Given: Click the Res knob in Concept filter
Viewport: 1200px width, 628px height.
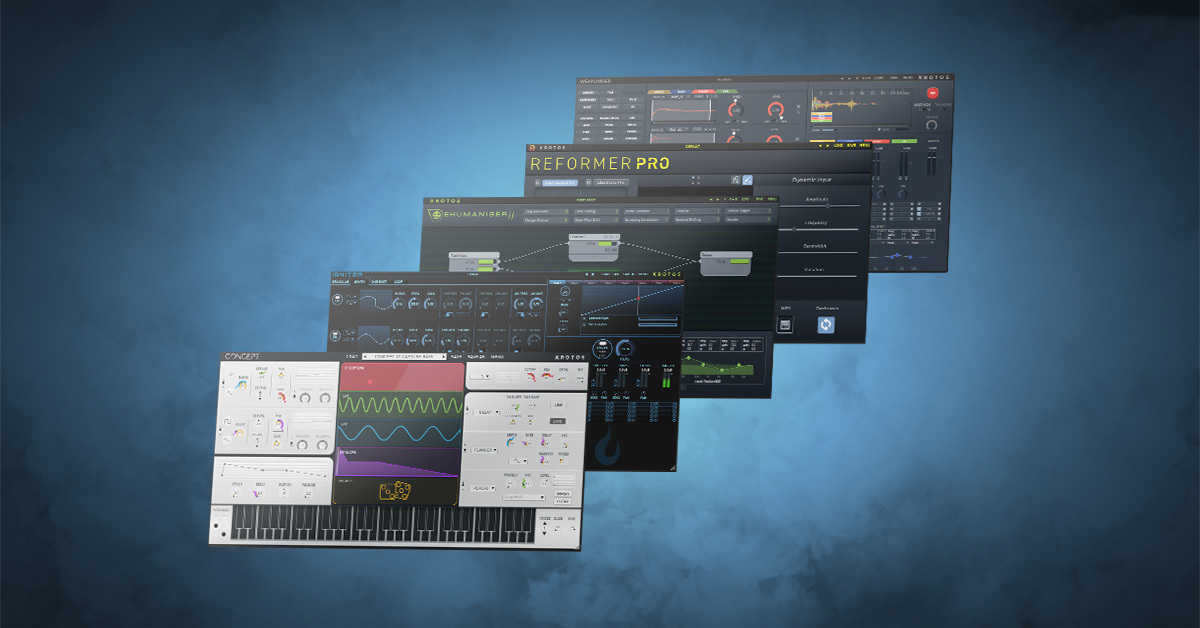Looking at the screenshot, I should coord(547,377).
